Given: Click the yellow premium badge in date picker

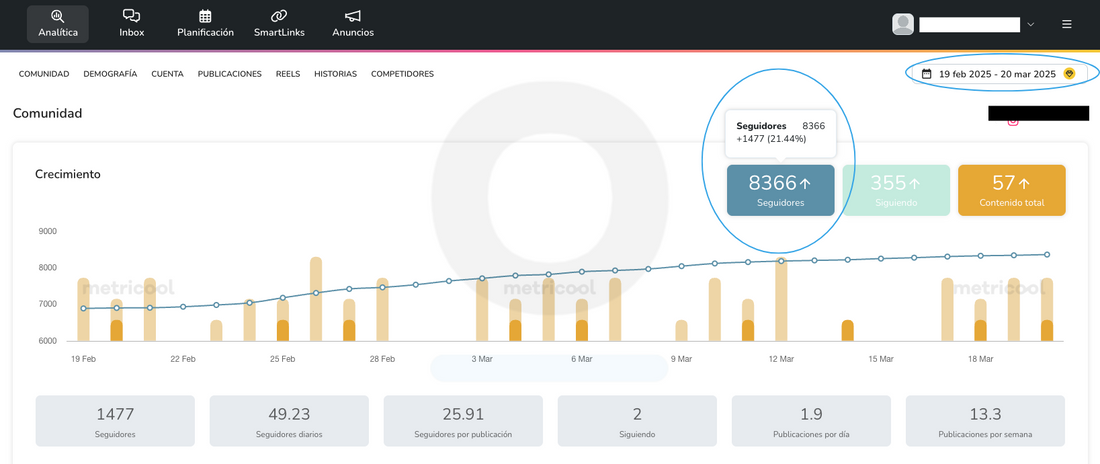Looking at the screenshot, I should 1069,74.
